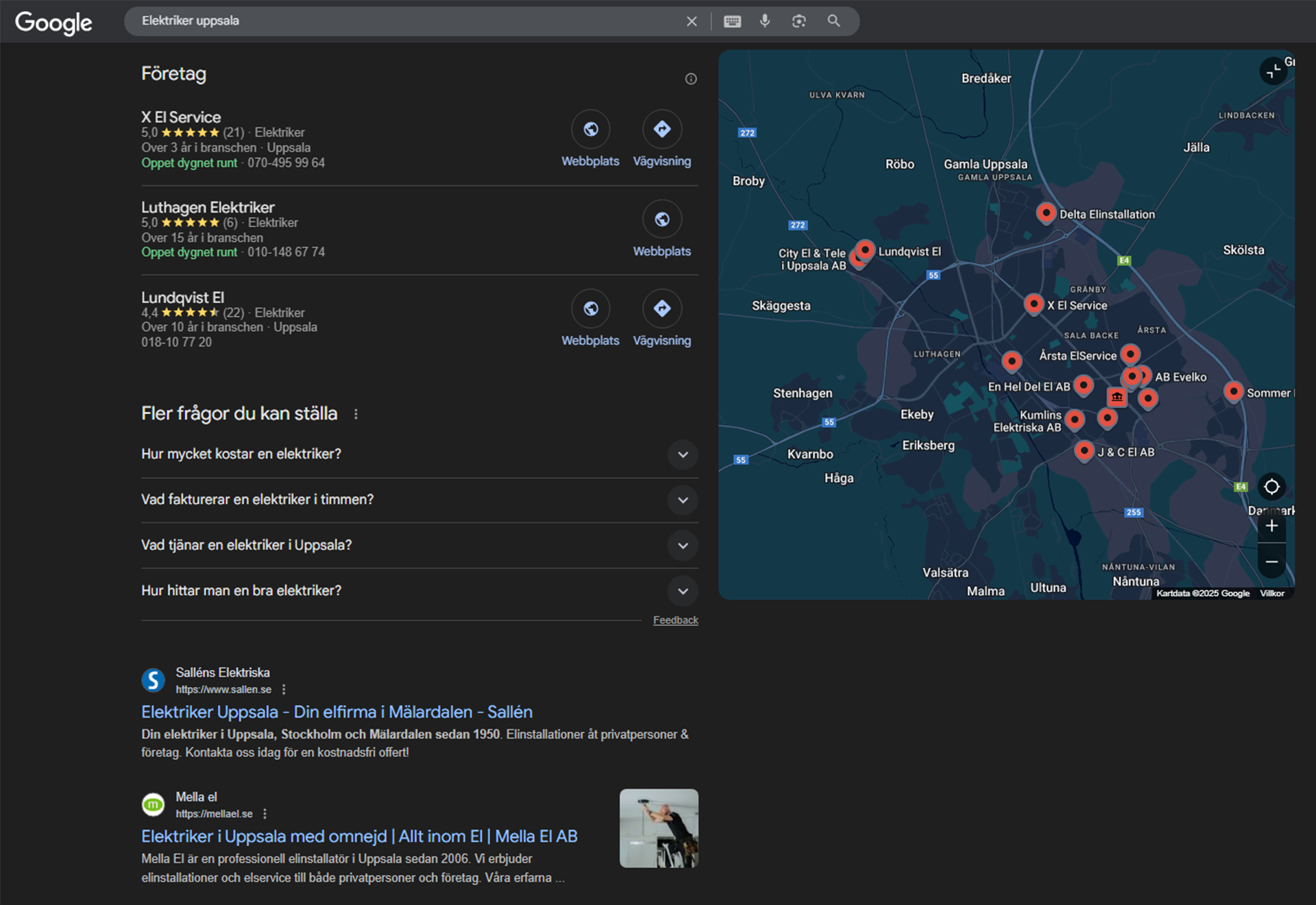Screen dimensions: 1316x905
Task: Expand 'Vad fakturerar en elektriker i timmen?'
Action: (683, 500)
